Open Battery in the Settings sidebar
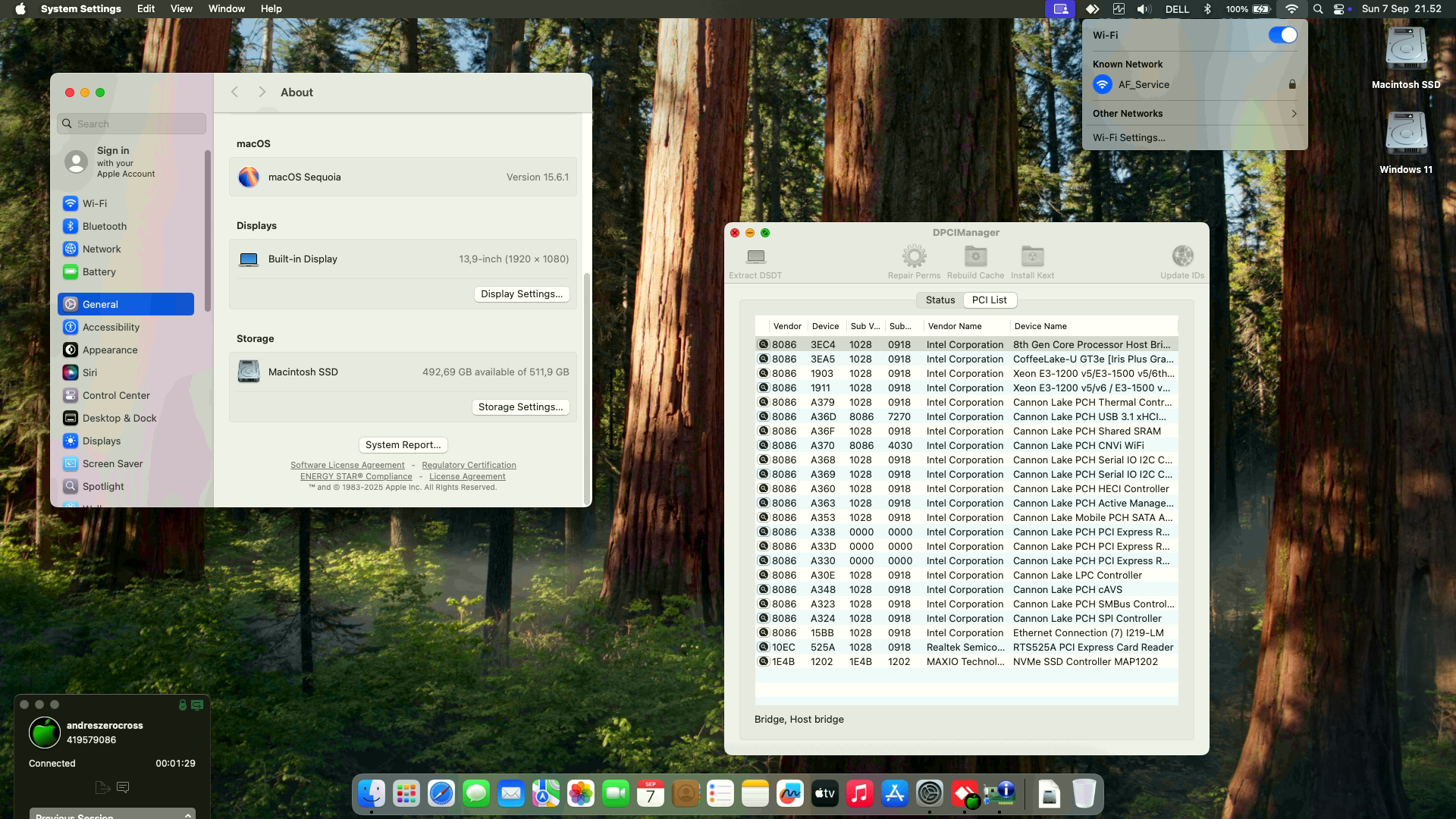The height and width of the screenshot is (819, 1456). pos(126,272)
